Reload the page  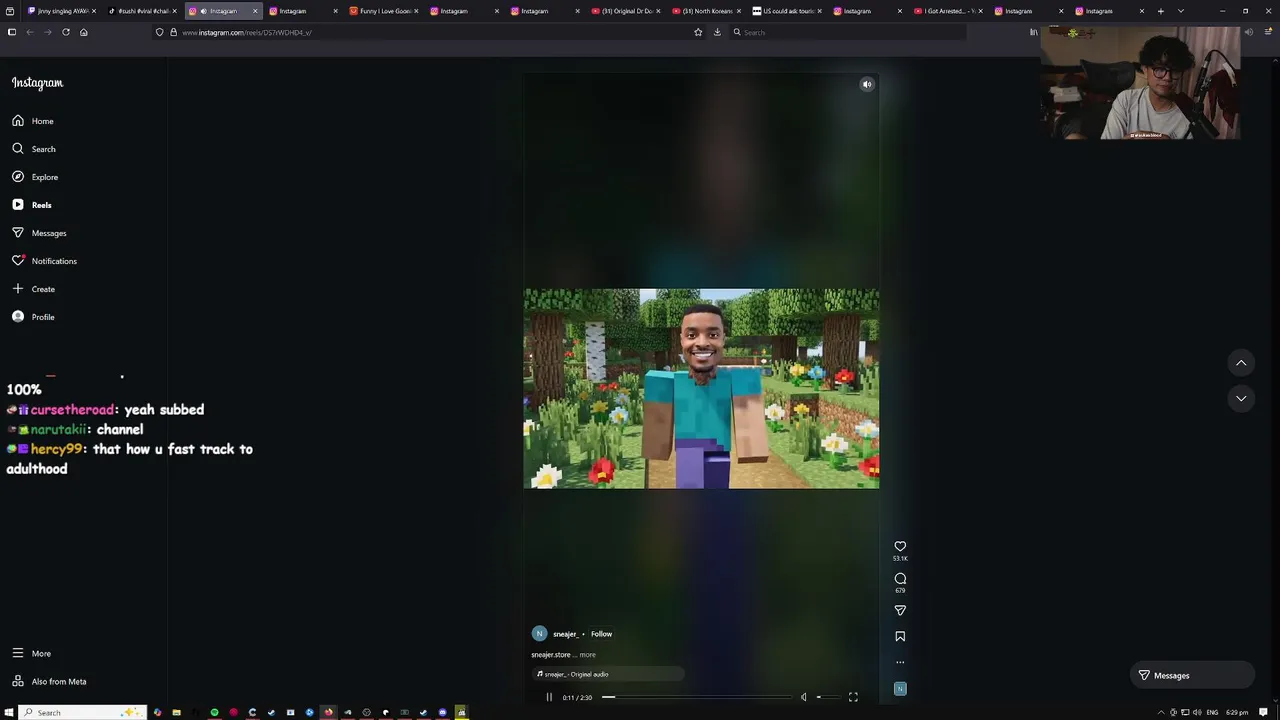click(x=66, y=32)
